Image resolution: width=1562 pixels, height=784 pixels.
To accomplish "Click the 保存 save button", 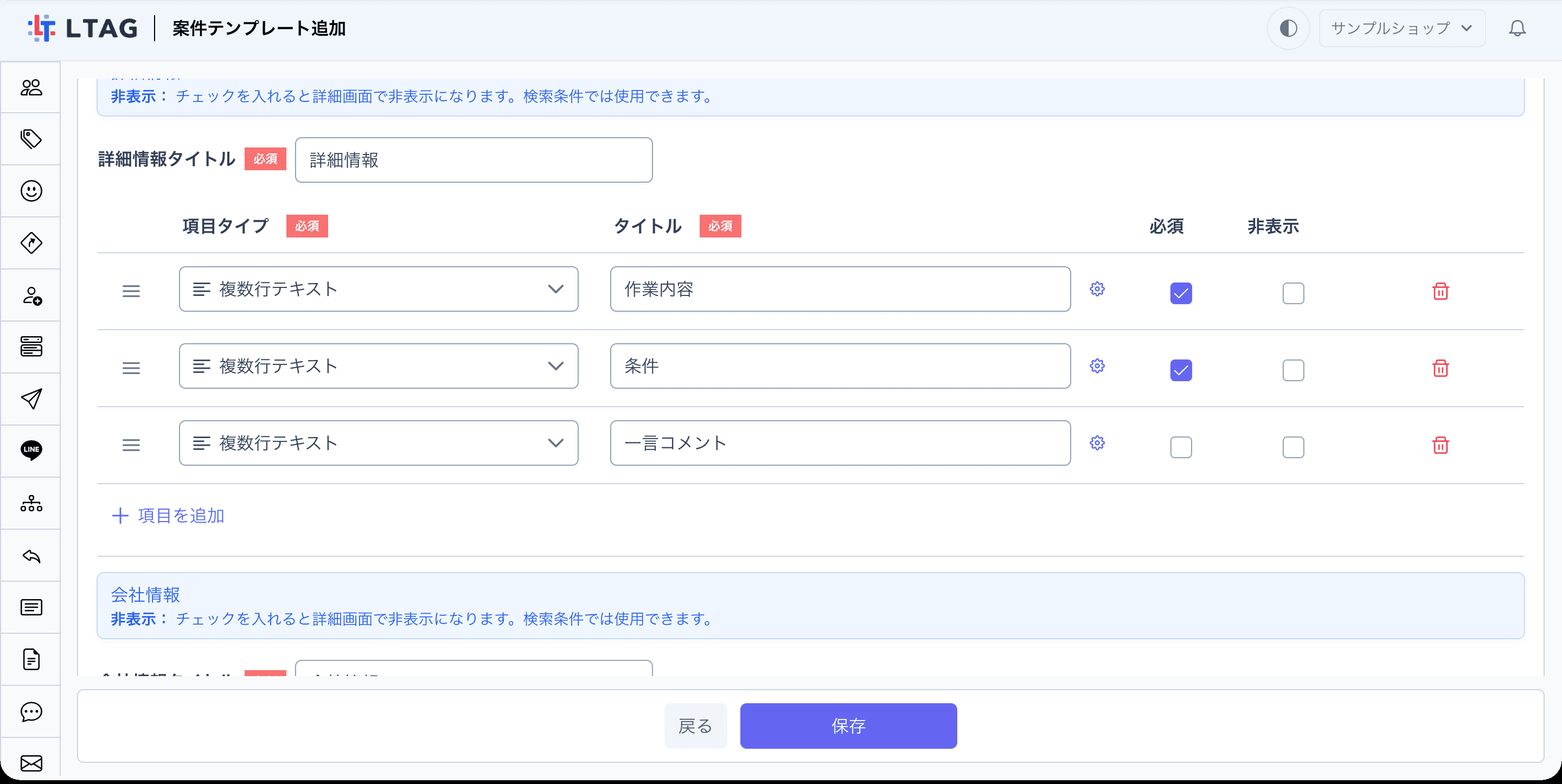I will (848, 726).
